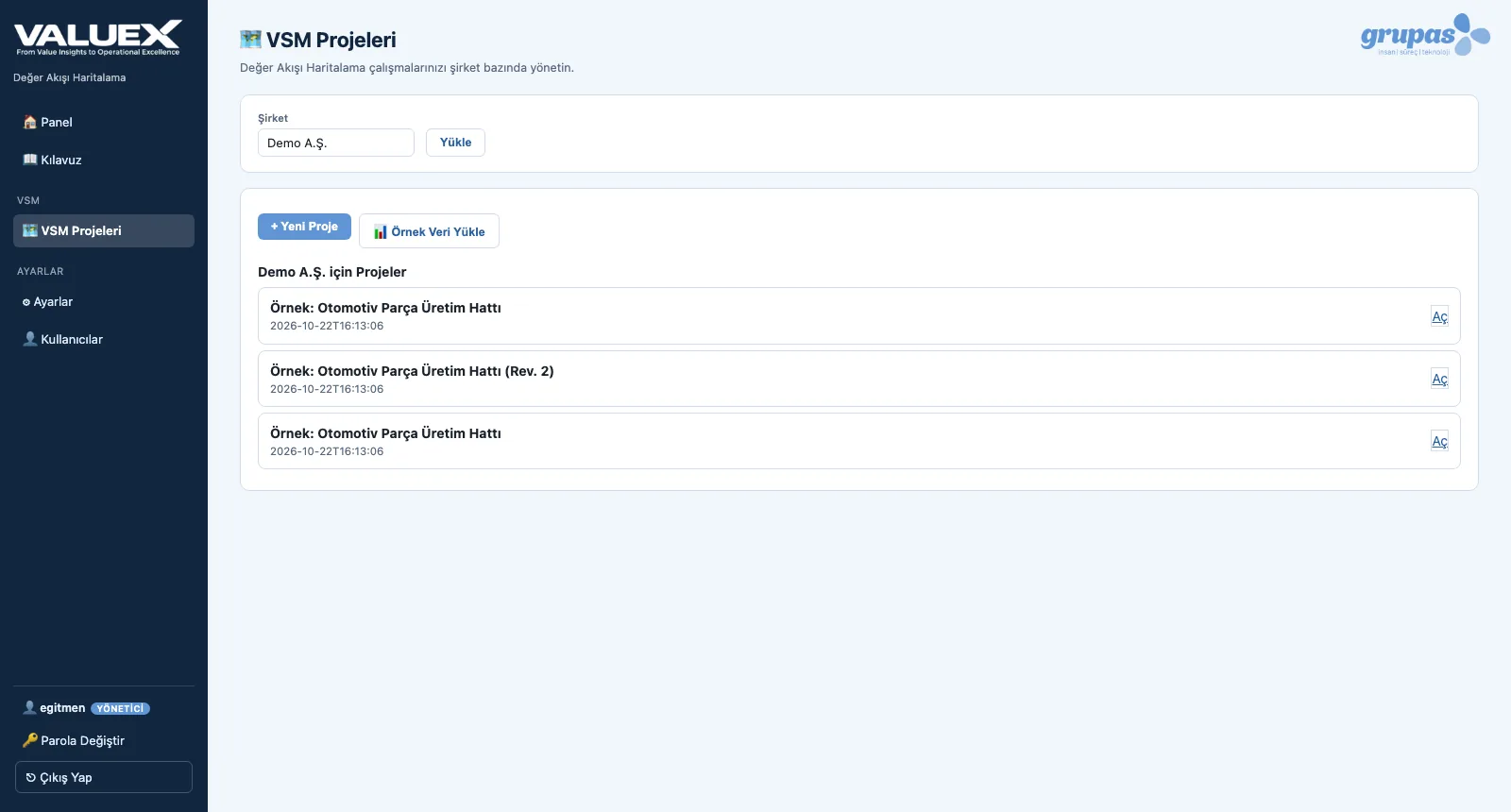Viewport: 1511px width, 812px height.
Task: Create a project with + Yeni Proje
Action: pos(304,227)
